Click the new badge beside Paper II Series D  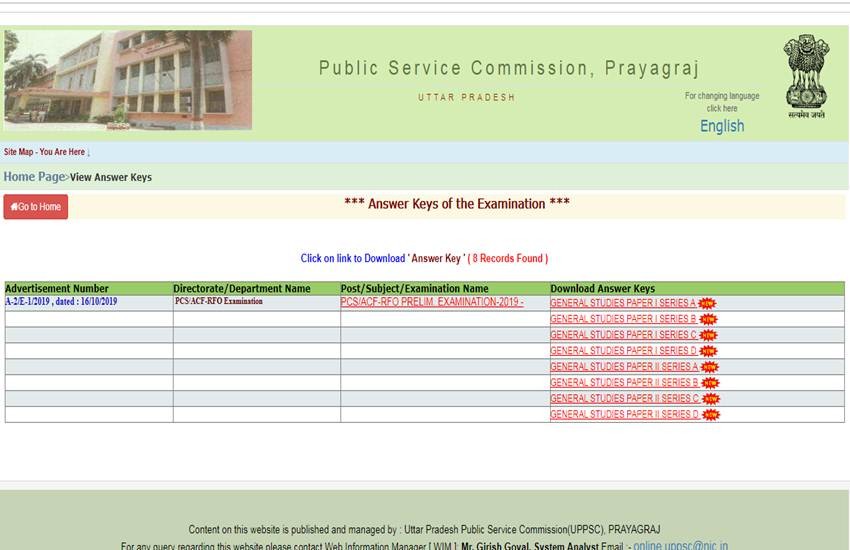tap(711, 415)
